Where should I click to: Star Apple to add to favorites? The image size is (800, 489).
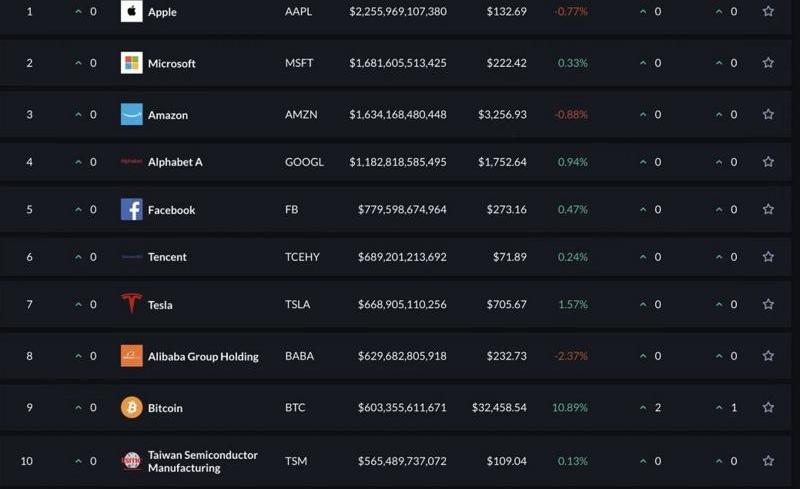pyautogui.click(x=768, y=12)
